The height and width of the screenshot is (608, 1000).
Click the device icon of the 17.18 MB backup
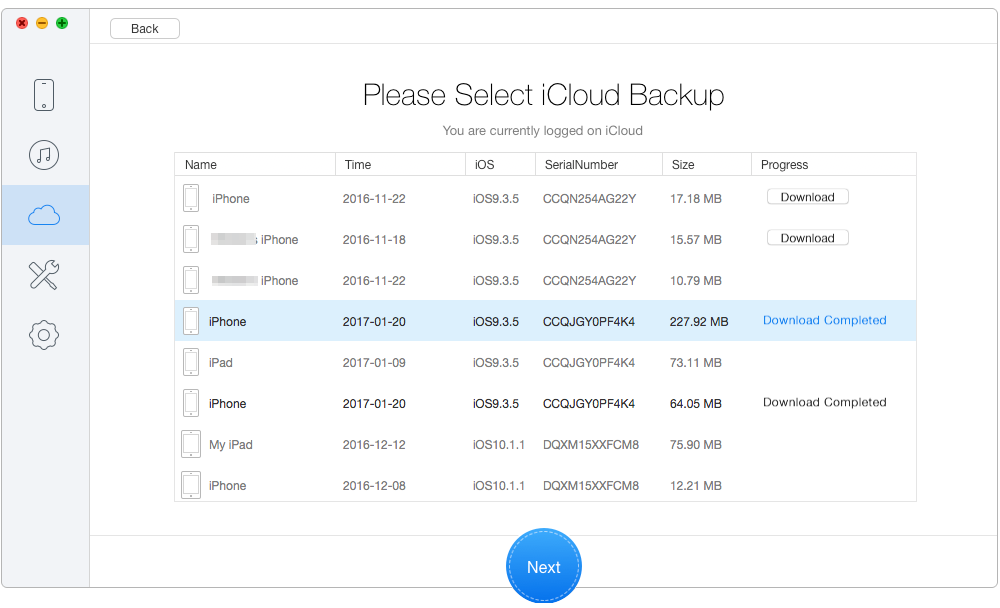[191, 198]
